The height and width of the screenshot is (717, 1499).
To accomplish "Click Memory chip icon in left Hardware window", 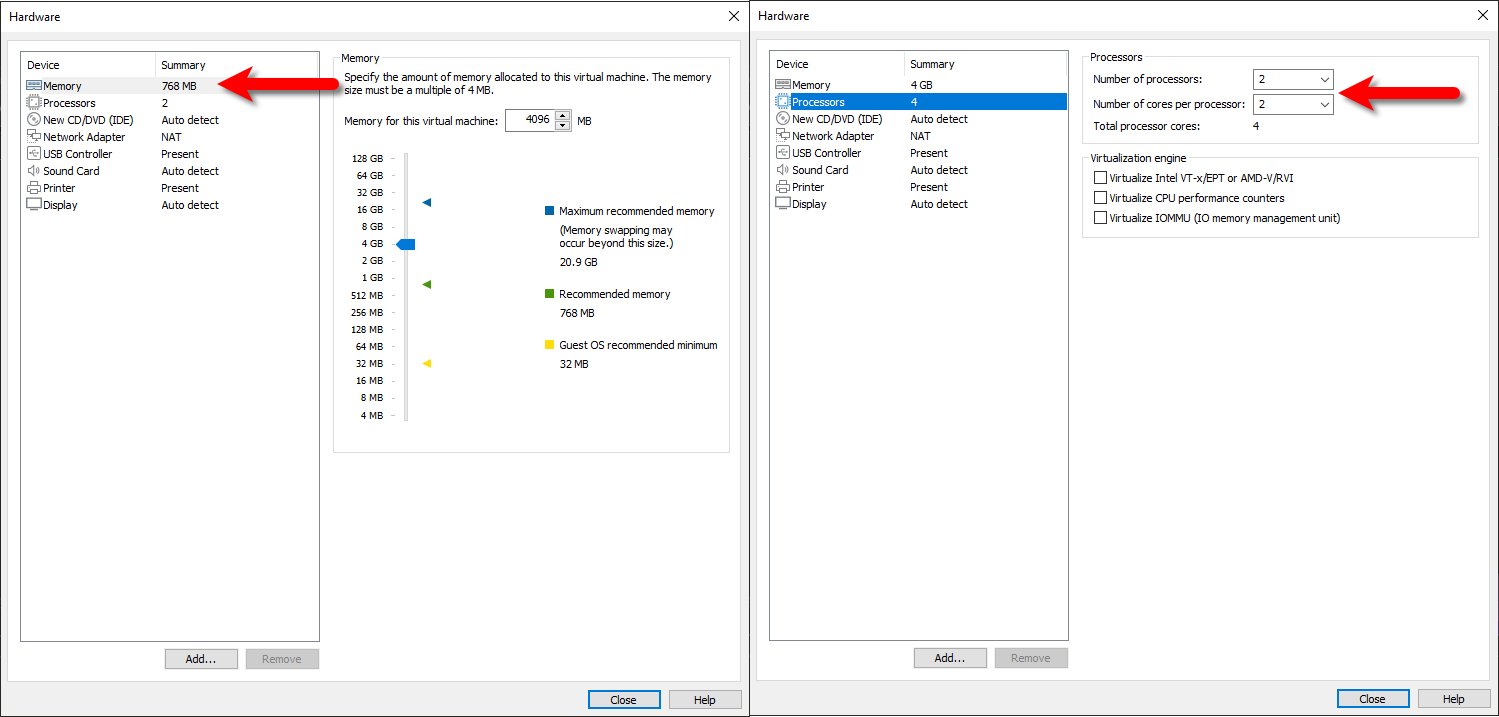I will click(x=34, y=86).
